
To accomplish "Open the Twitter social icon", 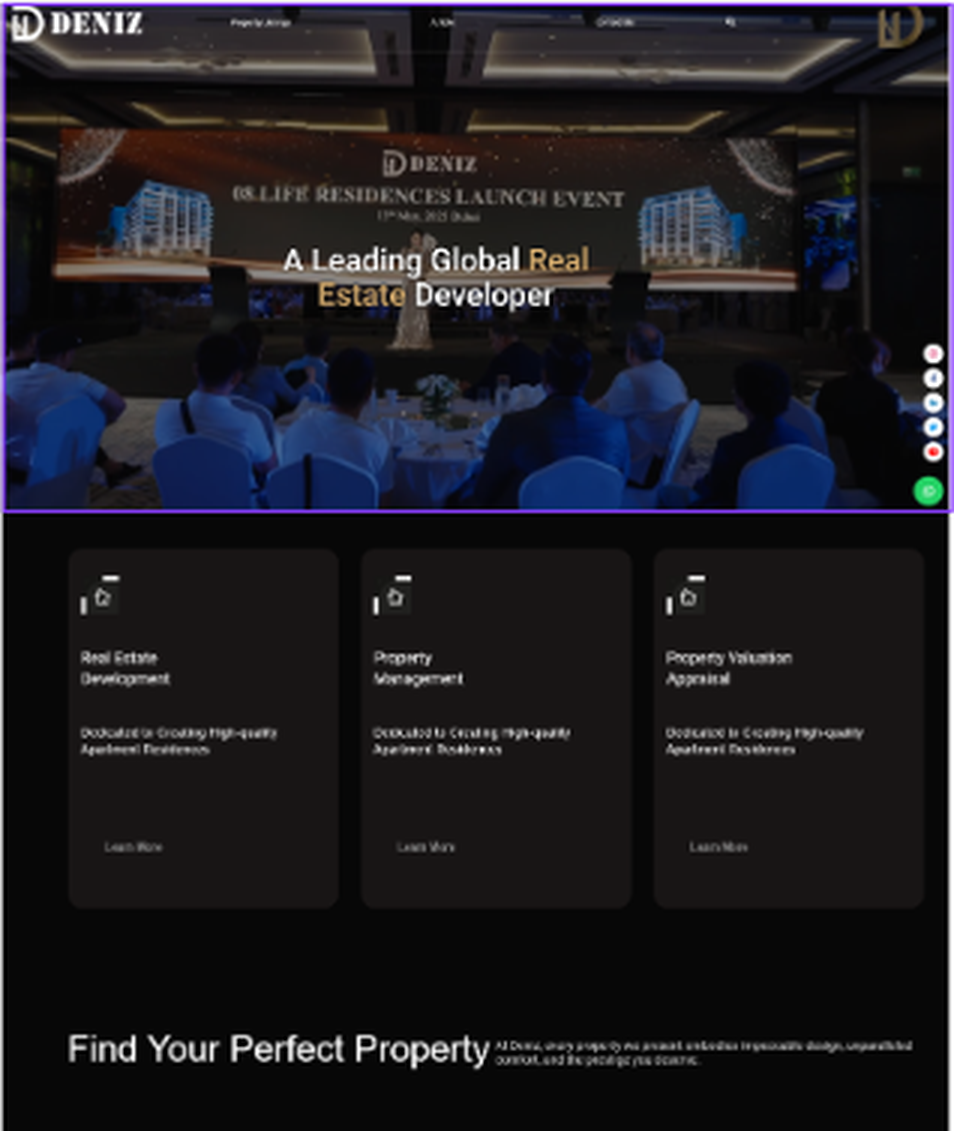I will point(933,427).
